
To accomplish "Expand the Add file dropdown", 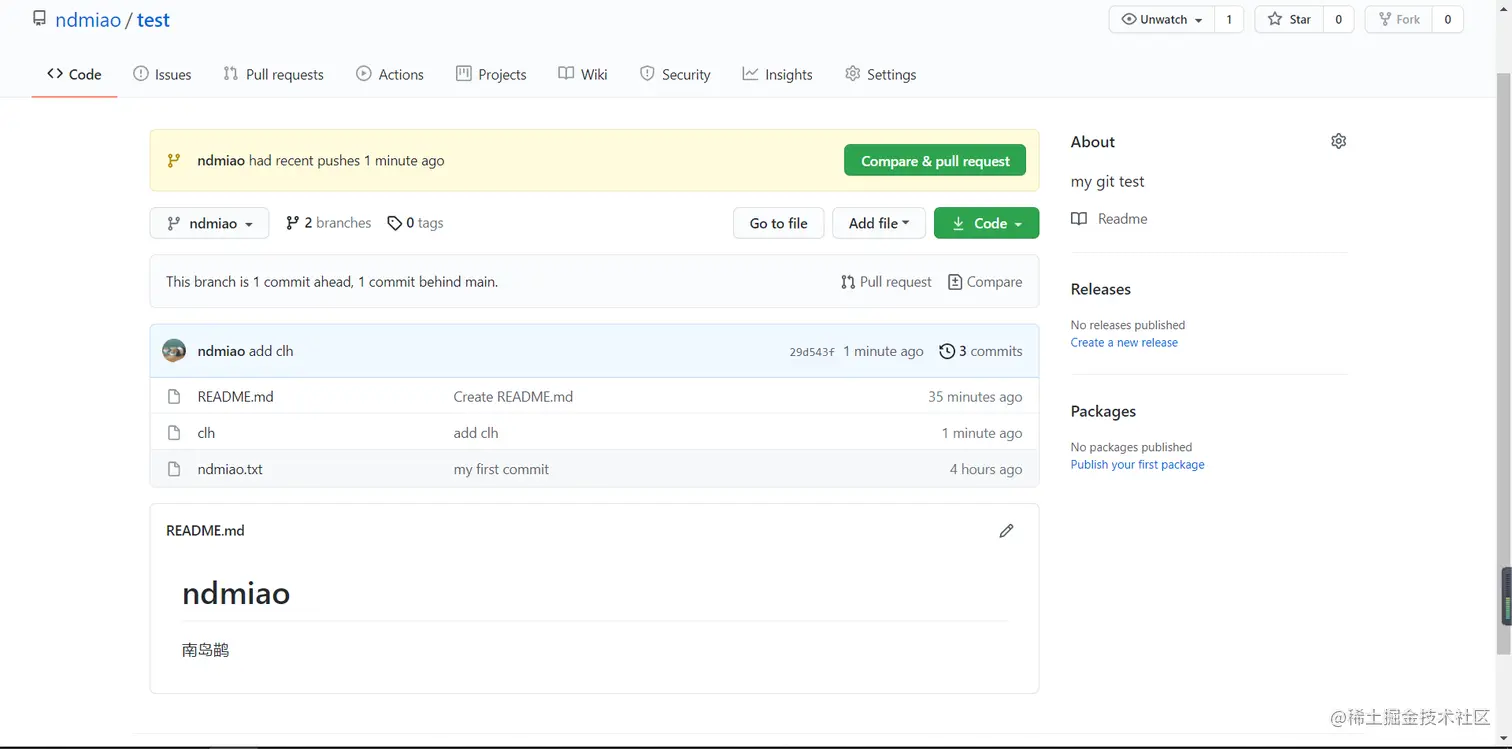I will point(878,223).
